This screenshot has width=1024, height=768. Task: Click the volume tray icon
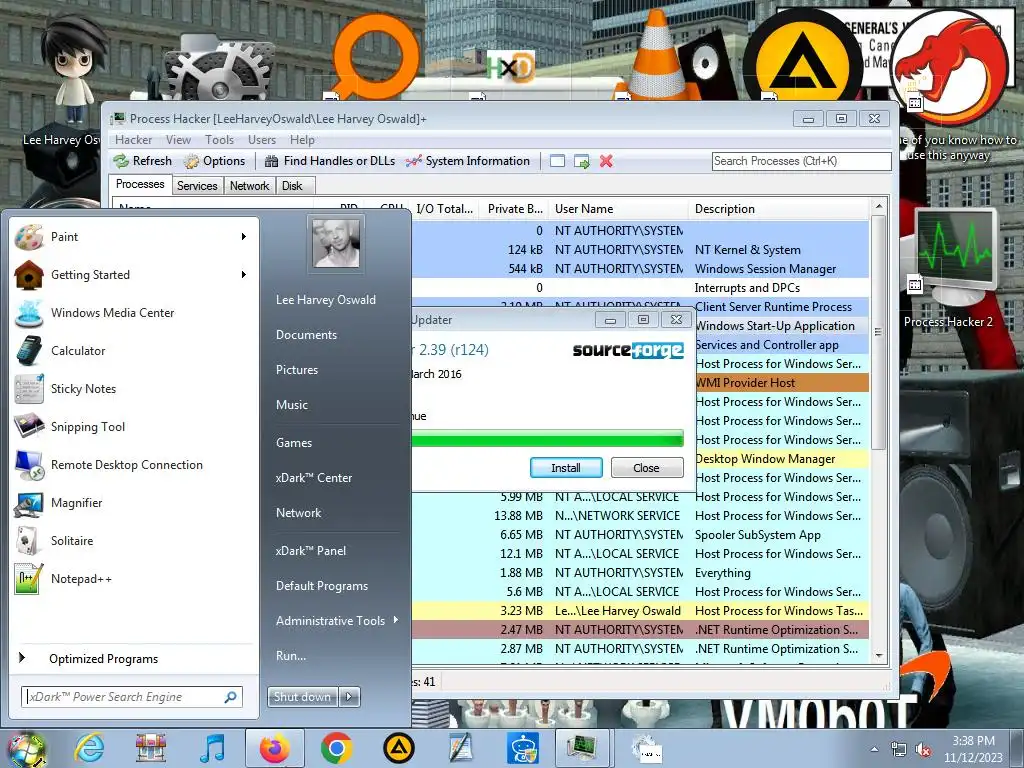coord(924,750)
